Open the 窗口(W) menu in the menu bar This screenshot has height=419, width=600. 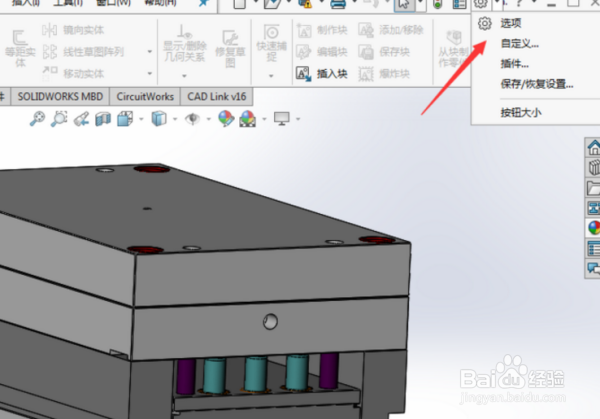pos(113,3)
